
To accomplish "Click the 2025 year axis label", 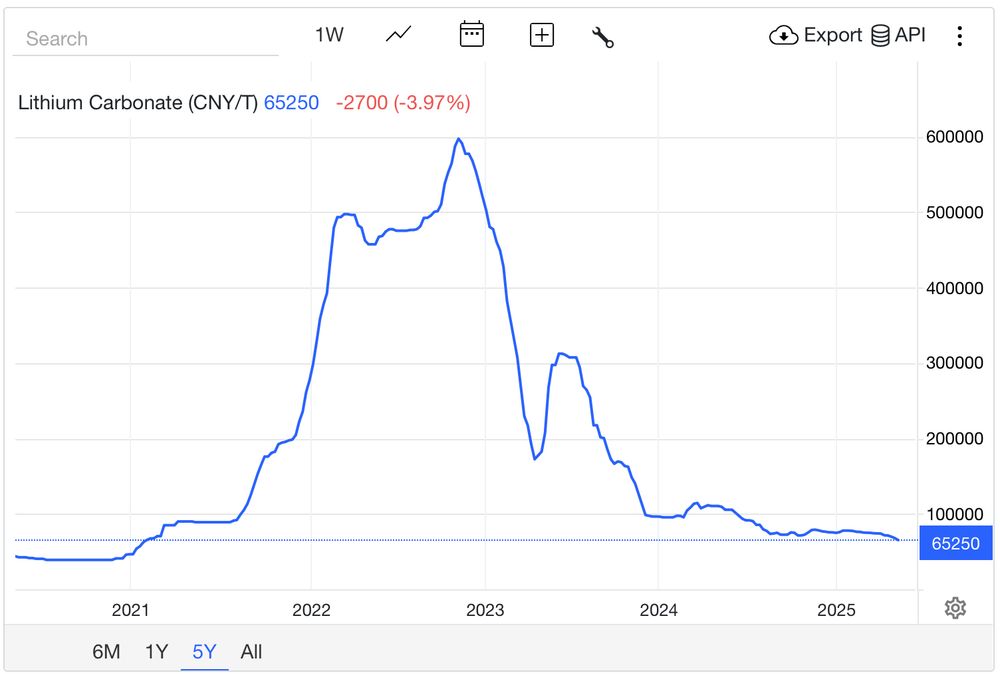I will 836,610.
